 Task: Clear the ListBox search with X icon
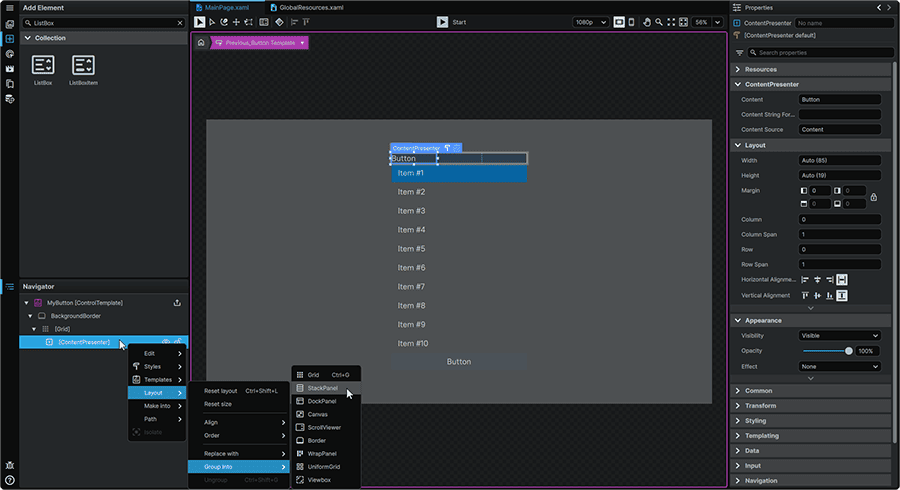click(180, 23)
